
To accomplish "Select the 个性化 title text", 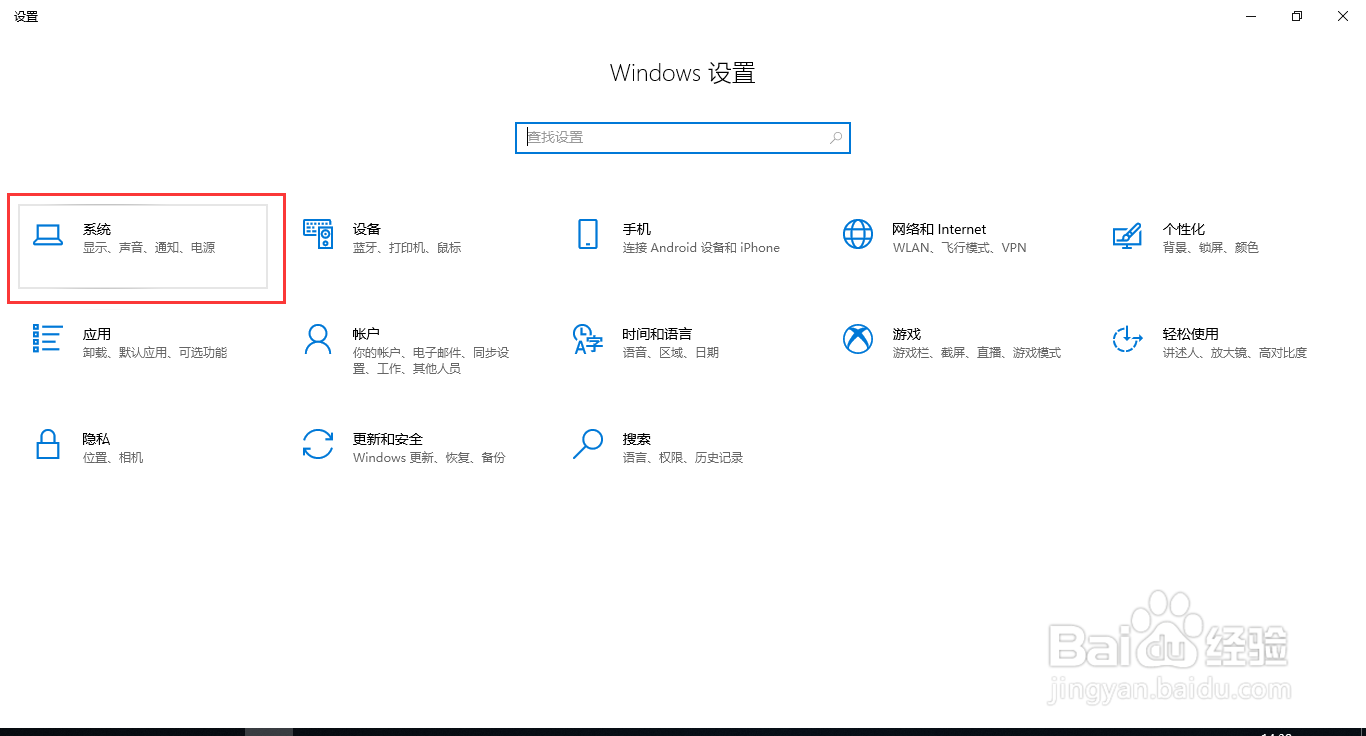I will 1184,229.
